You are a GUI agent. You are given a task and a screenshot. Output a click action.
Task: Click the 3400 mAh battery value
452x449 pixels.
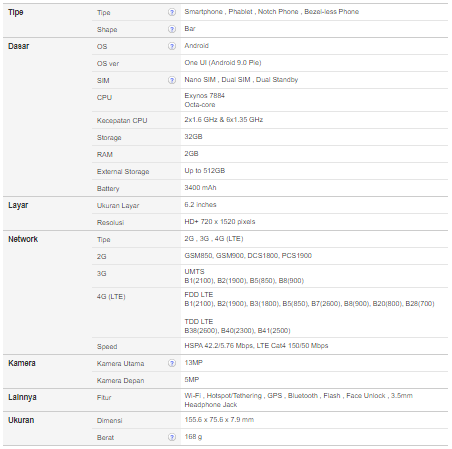tap(200, 188)
